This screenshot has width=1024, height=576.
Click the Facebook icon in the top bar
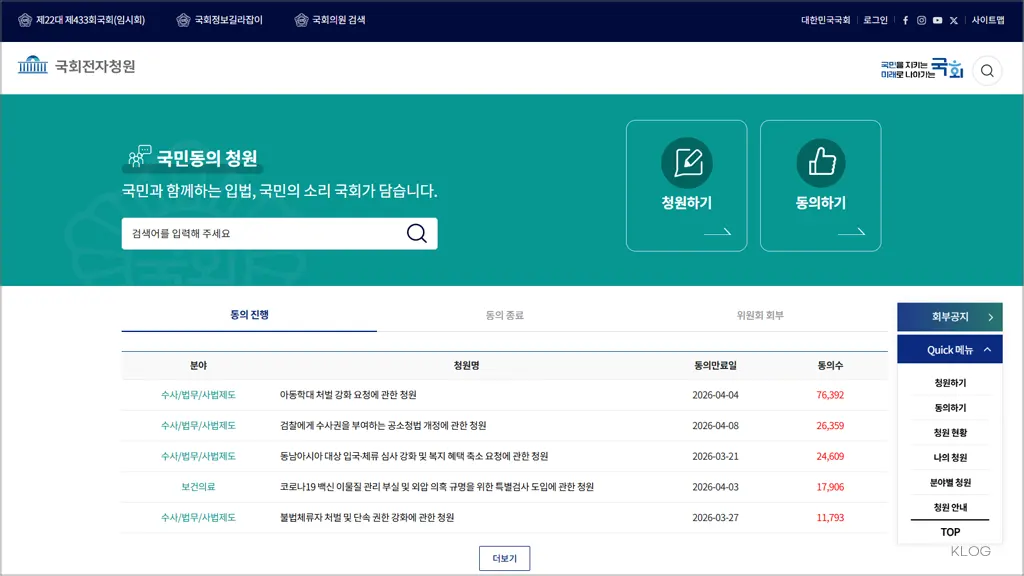click(906, 20)
